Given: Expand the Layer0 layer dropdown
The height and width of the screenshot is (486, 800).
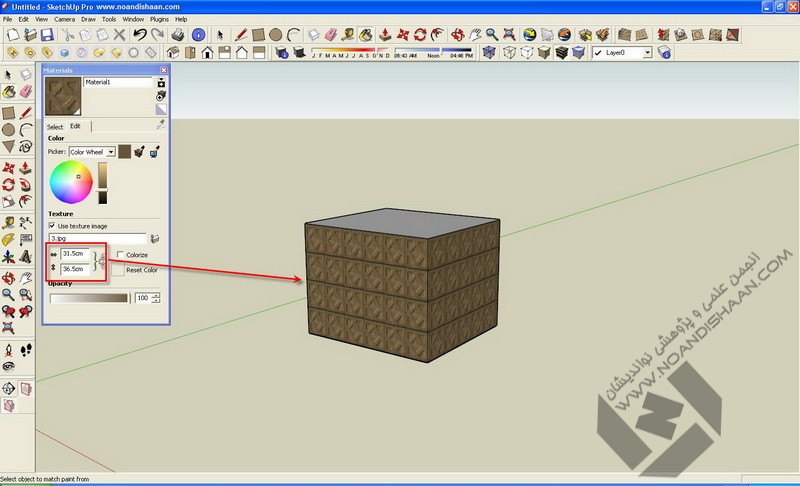Looking at the screenshot, I should (x=647, y=52).
